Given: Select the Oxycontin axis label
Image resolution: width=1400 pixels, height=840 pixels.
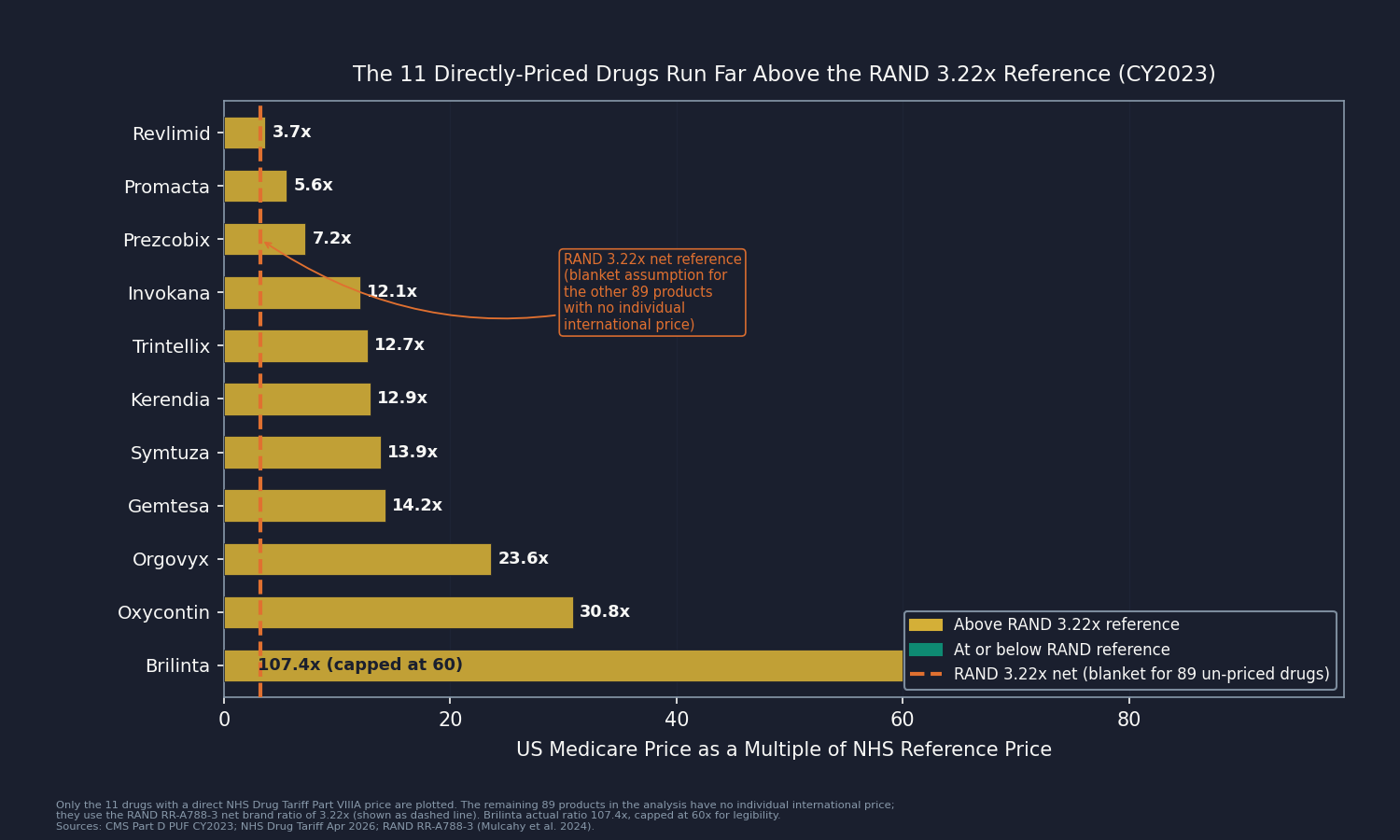Looking at the screenshot, I should pos(163,612).
